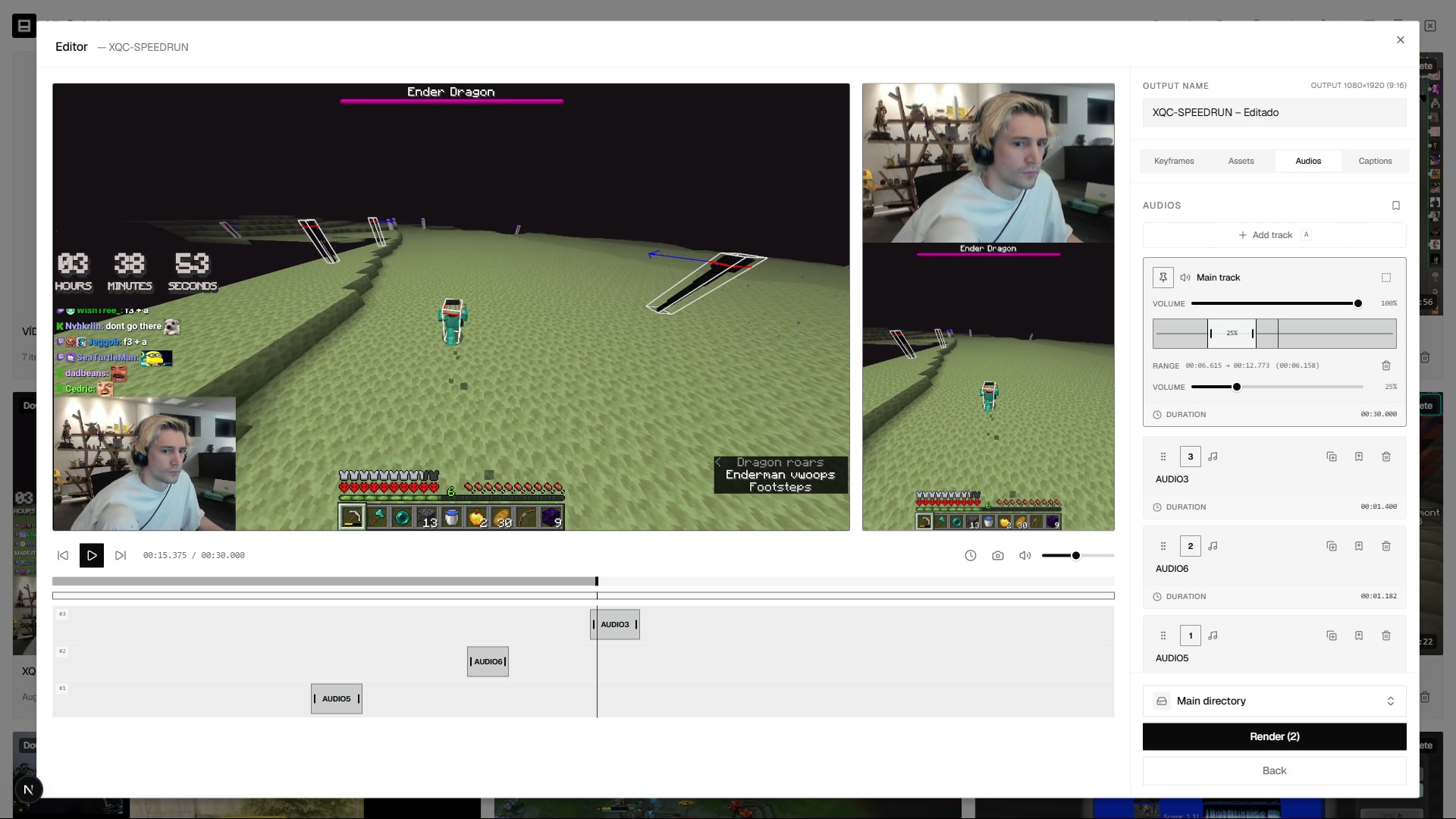Delete the AUDIO3 track
The width and height of the screenshot is (1456, 819).
(1386, 457)
